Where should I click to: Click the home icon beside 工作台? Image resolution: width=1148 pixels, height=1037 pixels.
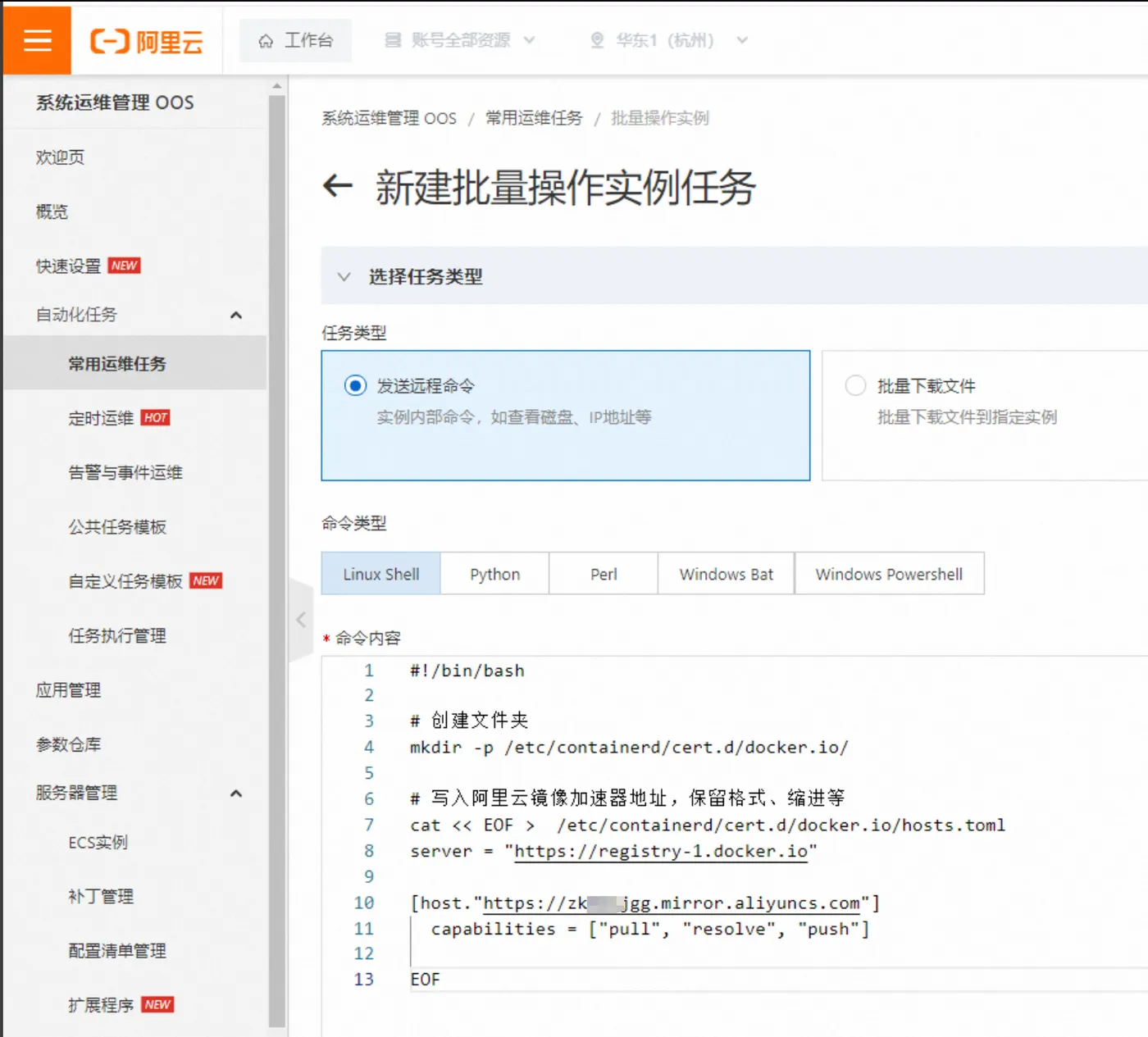click(x=266, y=41)
